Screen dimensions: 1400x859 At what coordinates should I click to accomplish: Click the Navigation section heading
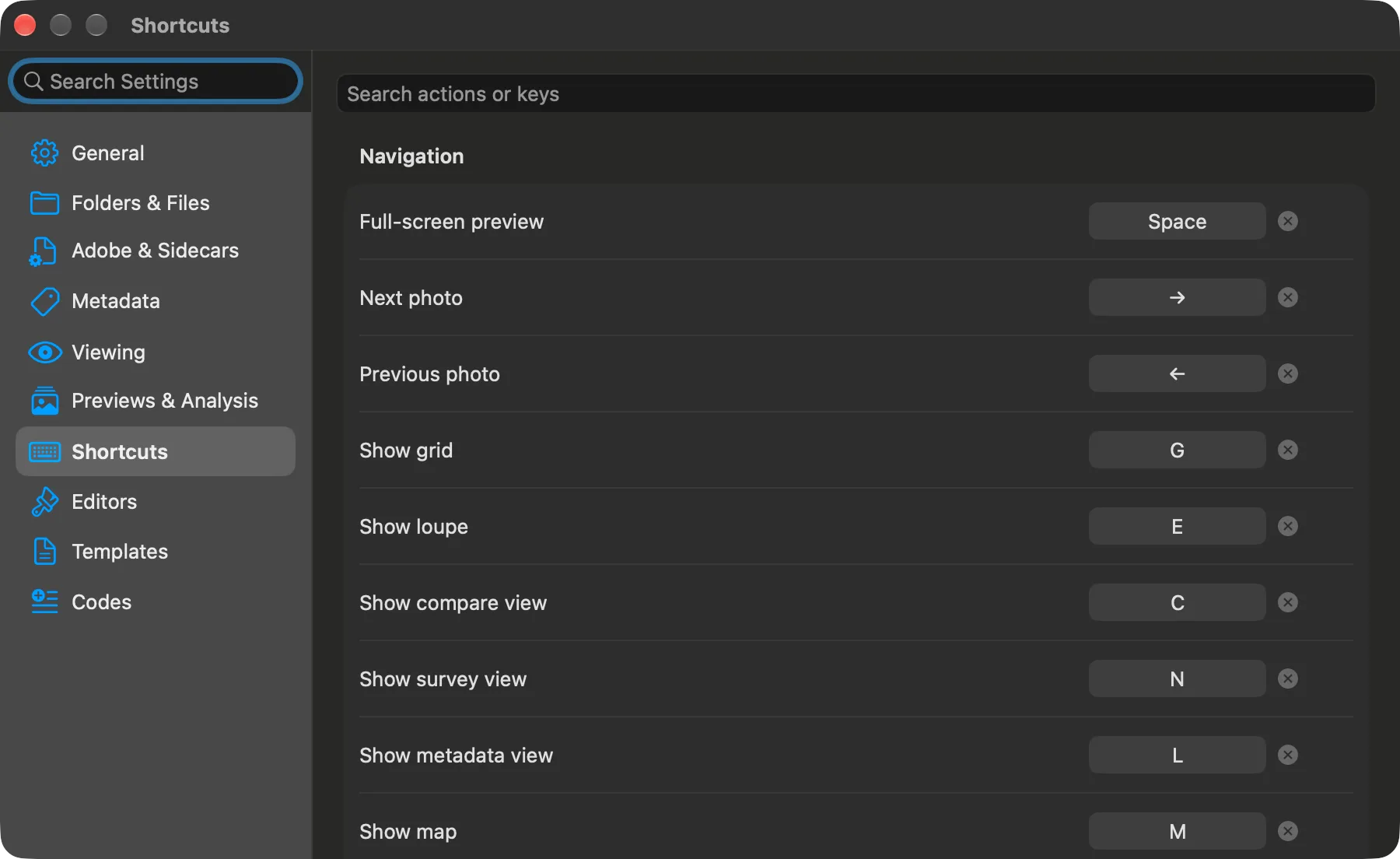click(411, 156)
